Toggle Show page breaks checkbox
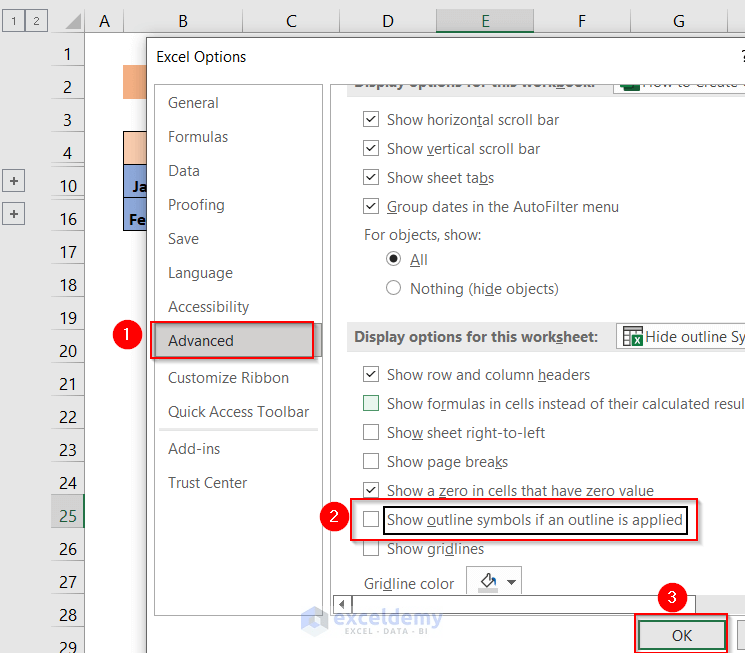 click(x=371, y=461)
